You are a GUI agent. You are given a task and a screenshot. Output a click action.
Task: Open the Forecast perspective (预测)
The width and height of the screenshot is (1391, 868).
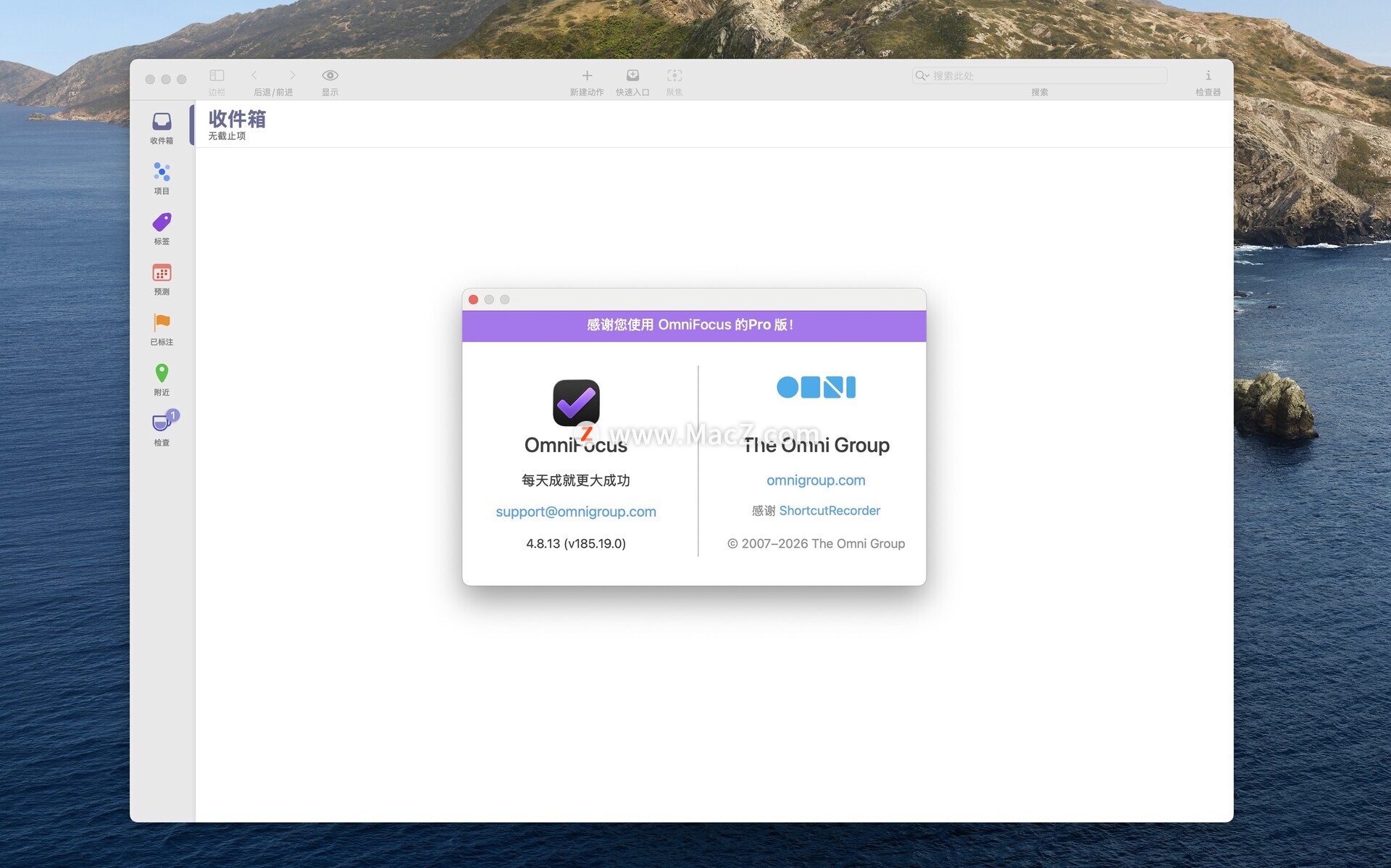click(x=162, y=279)
